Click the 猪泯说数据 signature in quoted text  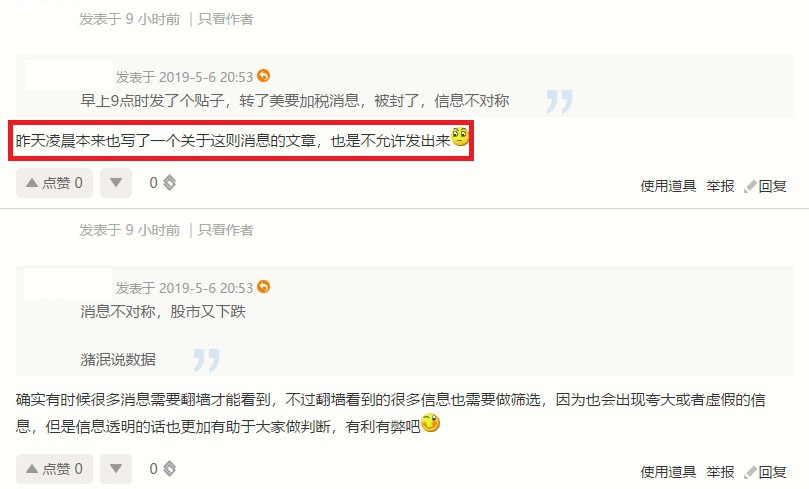coord(118,360)
